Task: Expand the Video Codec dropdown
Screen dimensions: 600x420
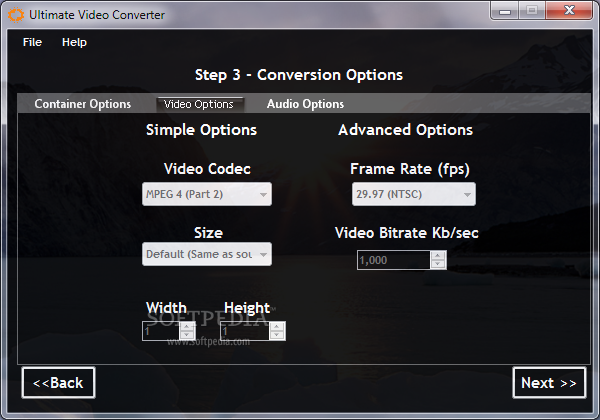Action: tap(207, 194)
